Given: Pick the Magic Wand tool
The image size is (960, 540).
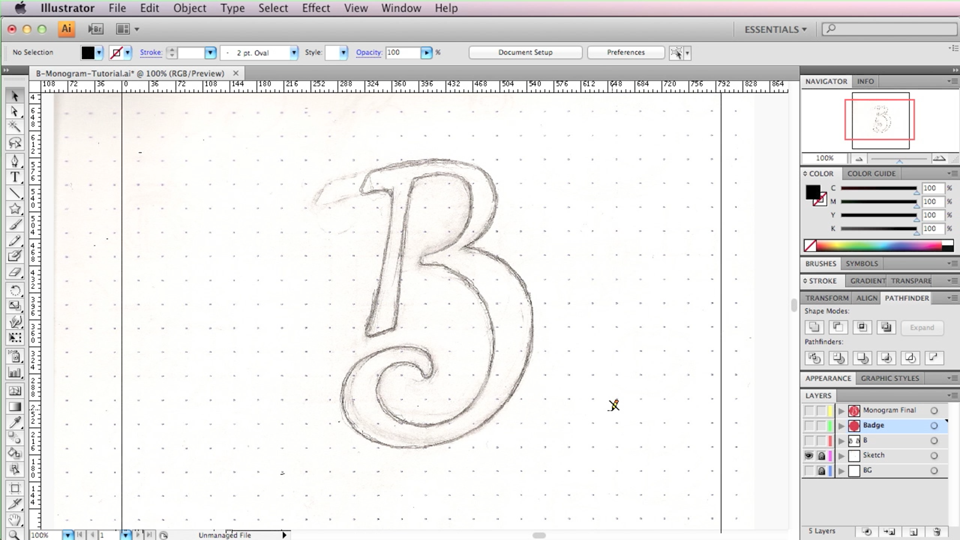Looking at the screenshot, I should coord(15,127).
